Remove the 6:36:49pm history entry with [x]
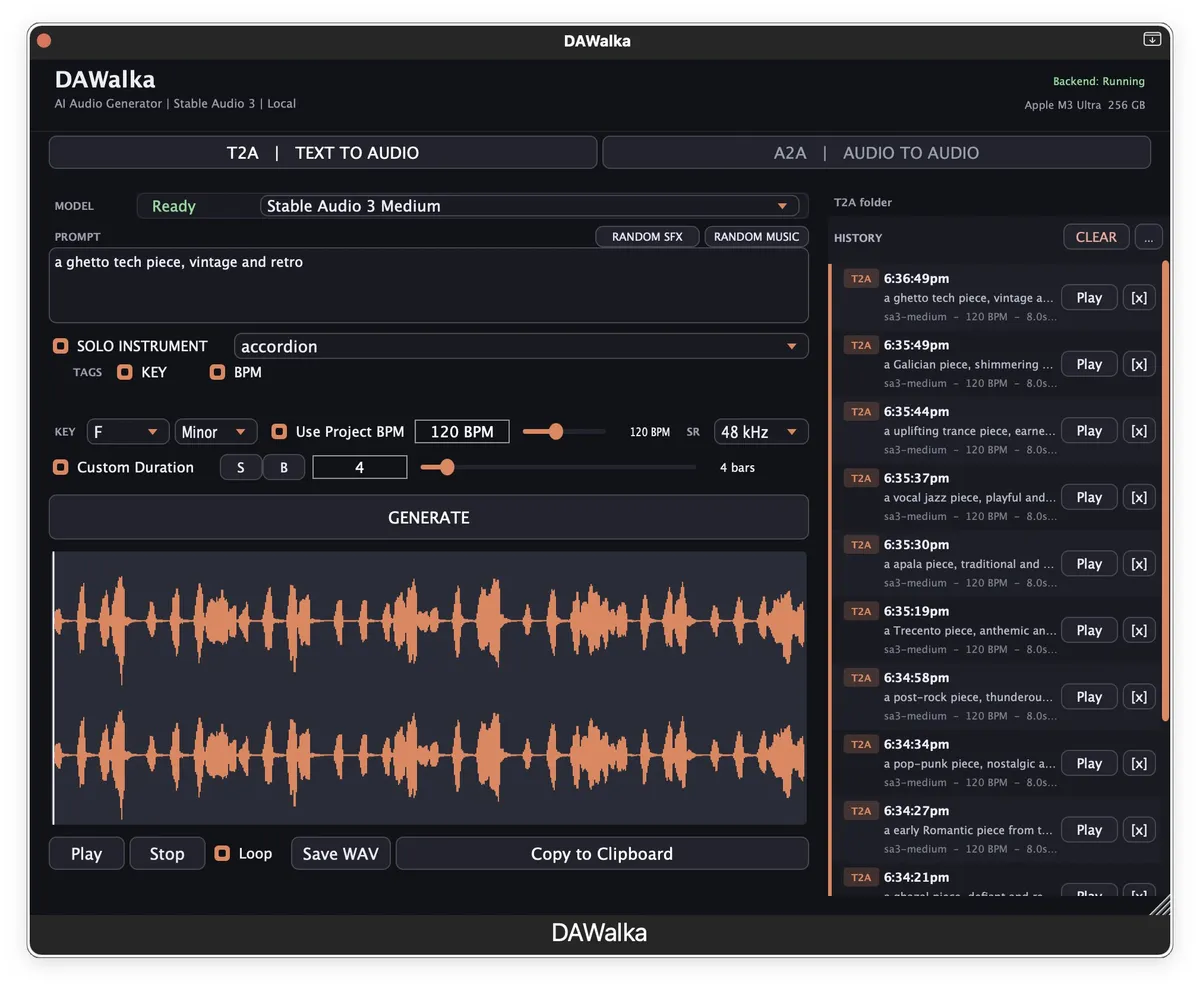 [1139, 297]
